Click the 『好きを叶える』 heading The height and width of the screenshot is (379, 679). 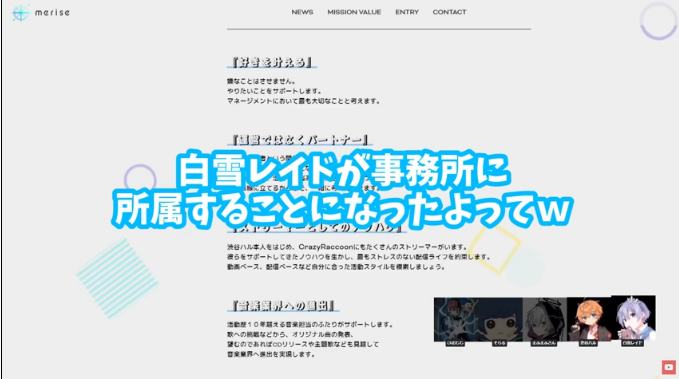[x=272, y=62]
